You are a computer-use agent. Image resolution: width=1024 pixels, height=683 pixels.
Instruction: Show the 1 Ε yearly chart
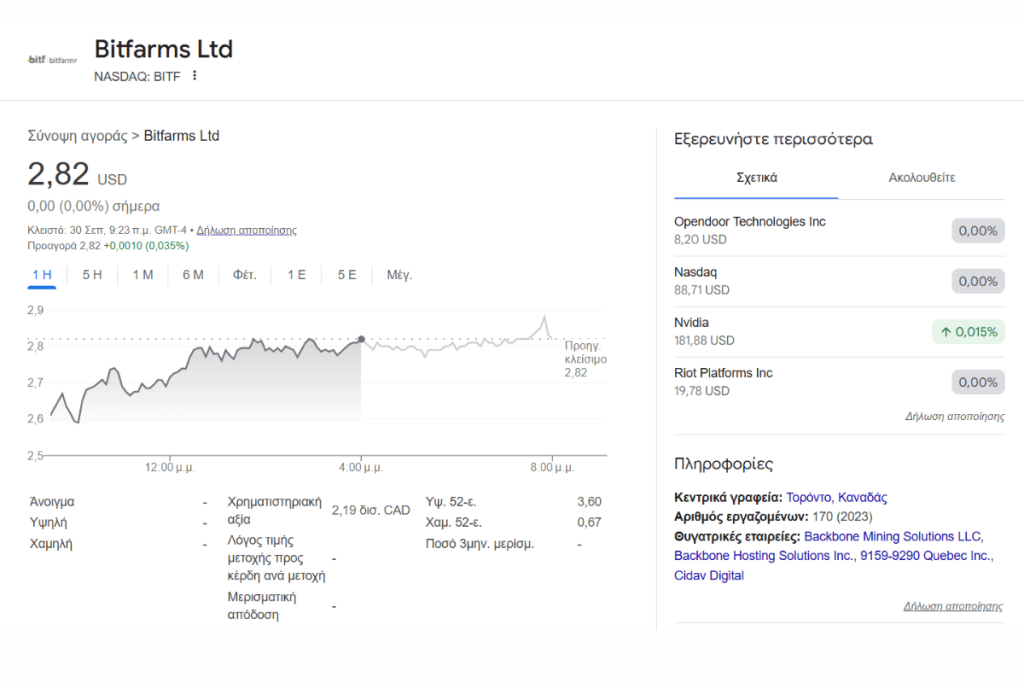point(296,275)
